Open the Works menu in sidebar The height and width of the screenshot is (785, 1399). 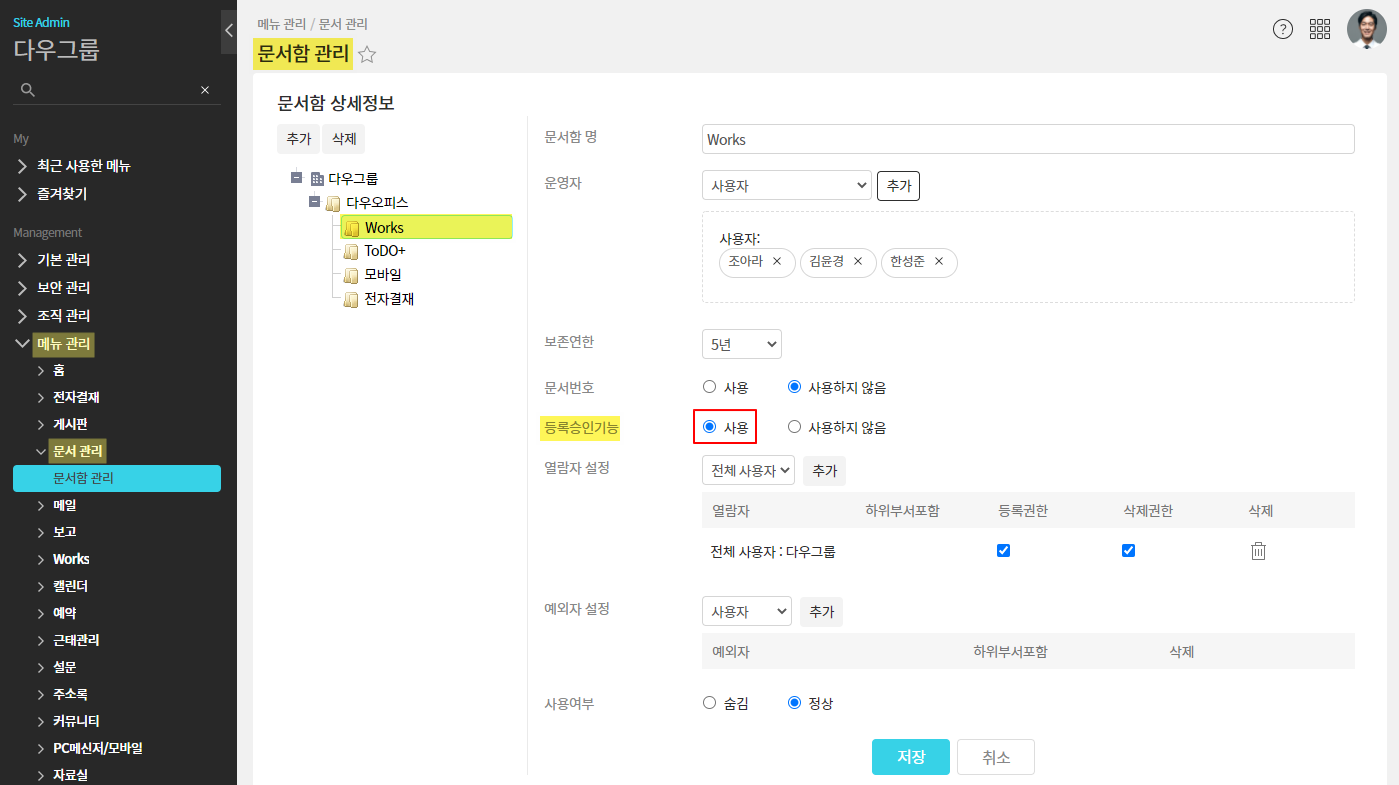71,559
